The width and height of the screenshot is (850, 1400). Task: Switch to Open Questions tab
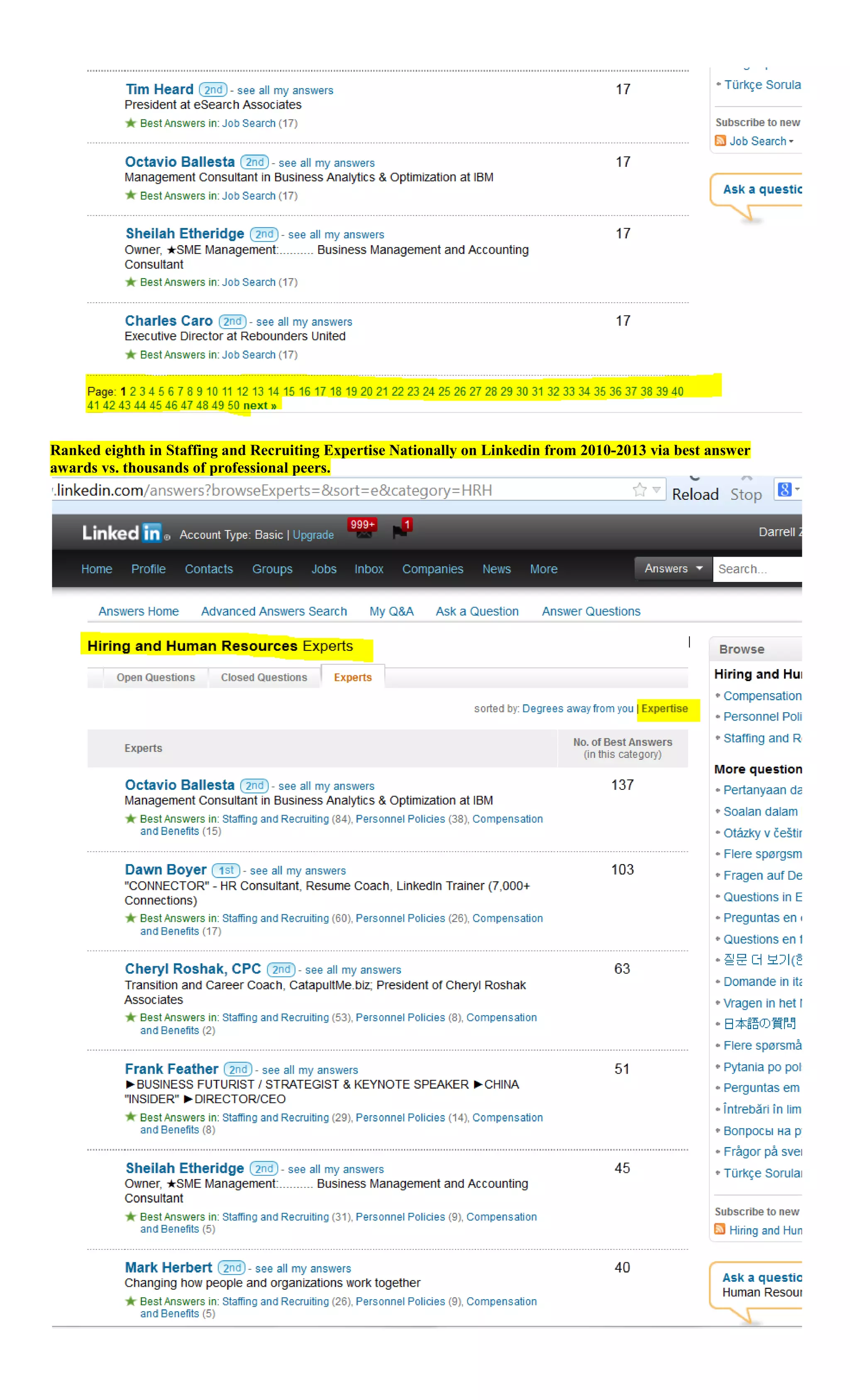pyautogui.click(x=156, y=677)
